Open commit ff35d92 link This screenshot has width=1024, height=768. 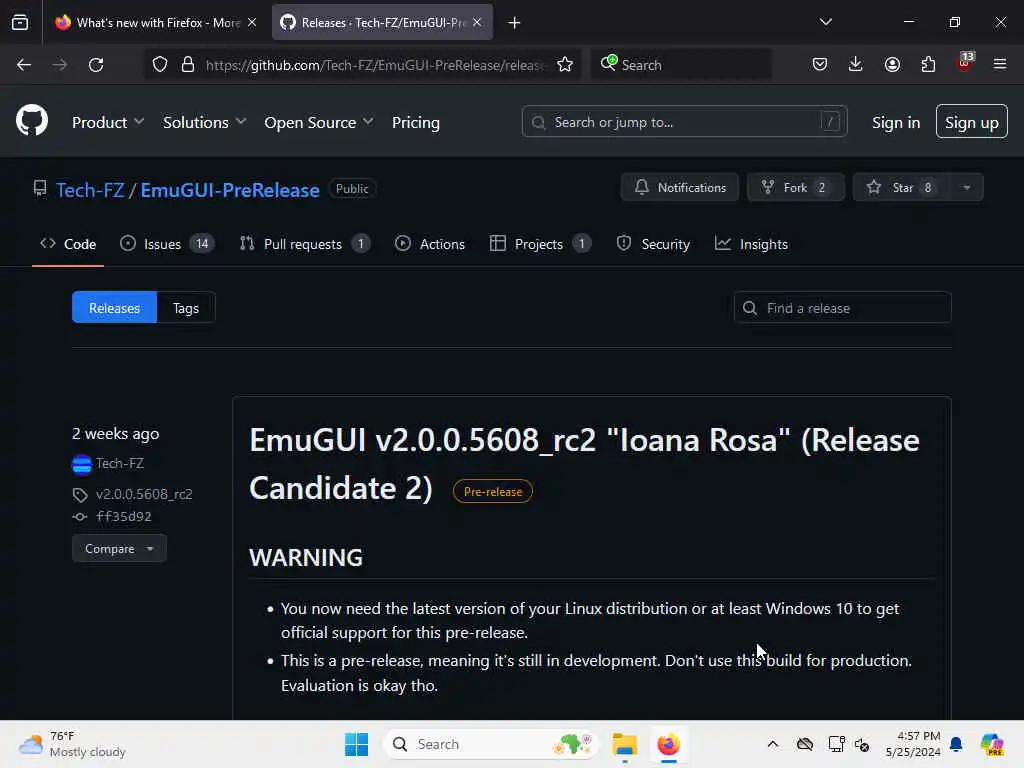tap(123, 517)
